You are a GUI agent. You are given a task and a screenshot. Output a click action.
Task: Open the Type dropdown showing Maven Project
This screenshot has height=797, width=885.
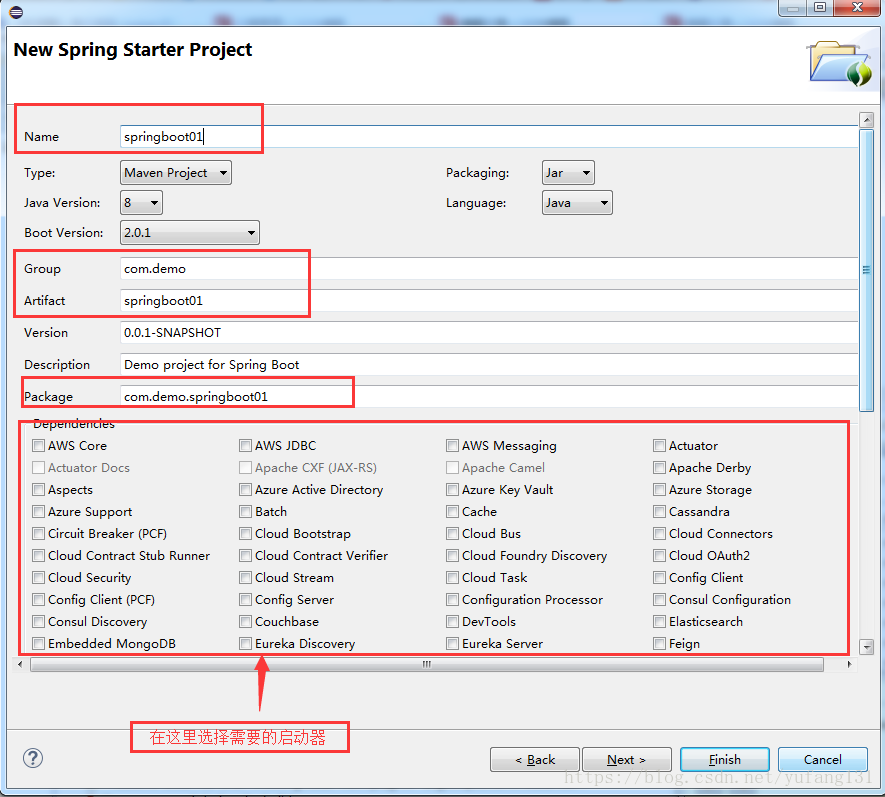(x=176, y=173)
